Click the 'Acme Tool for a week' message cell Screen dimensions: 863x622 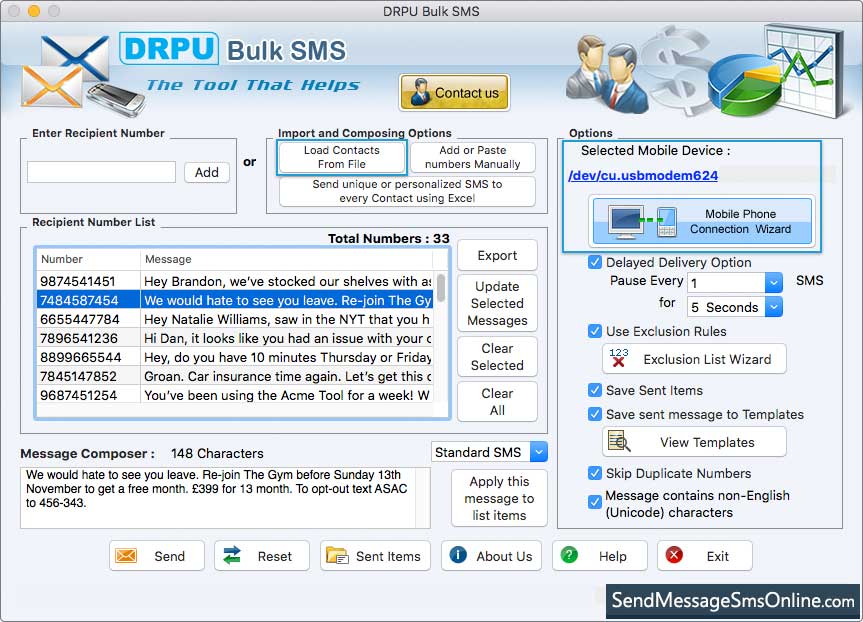287,395
